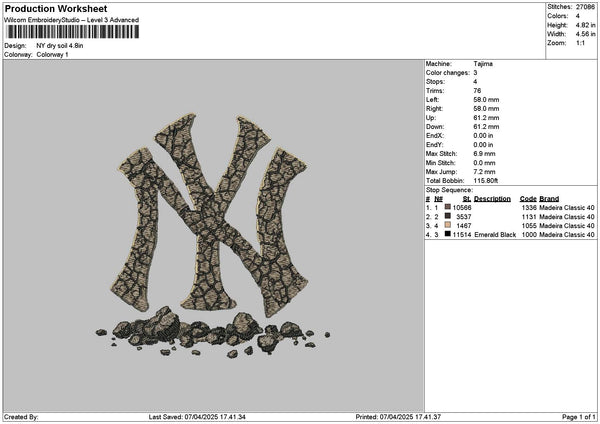Click the tan swatch for stop 3

[x=448, y=225]
